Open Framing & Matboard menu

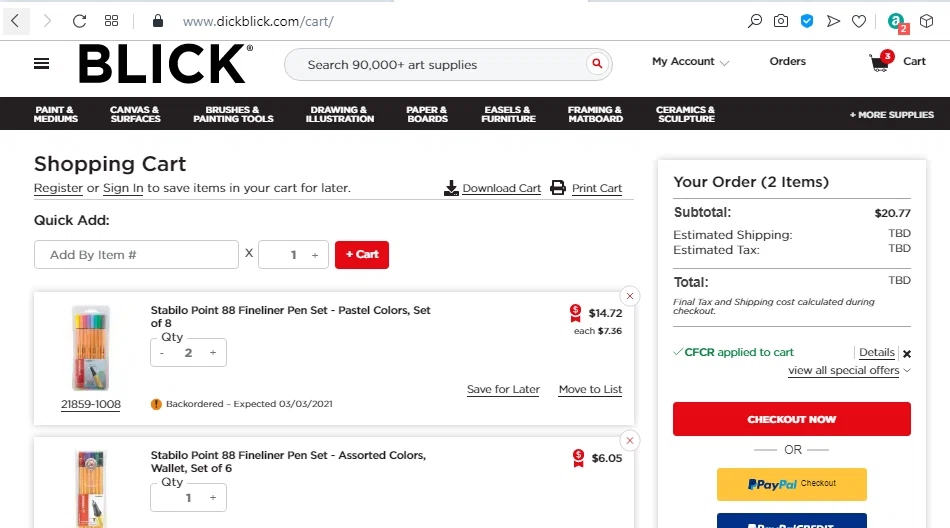[x=595, y=114]
